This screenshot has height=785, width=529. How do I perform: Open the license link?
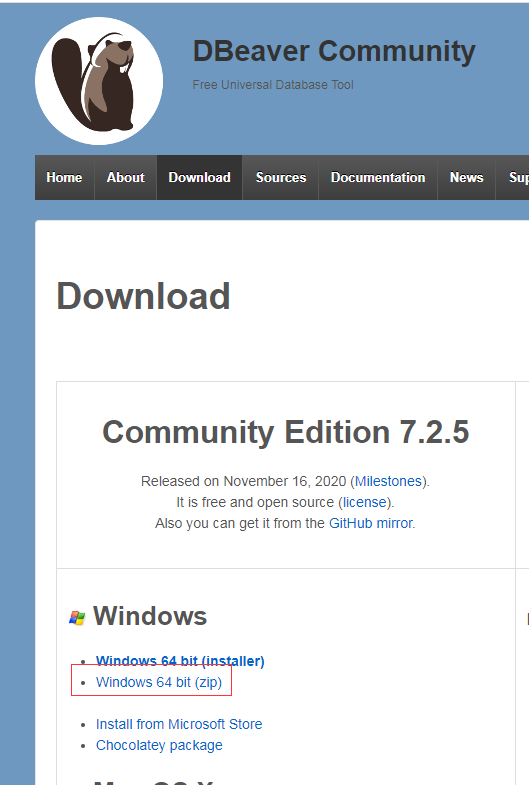[x=364, y=502]
